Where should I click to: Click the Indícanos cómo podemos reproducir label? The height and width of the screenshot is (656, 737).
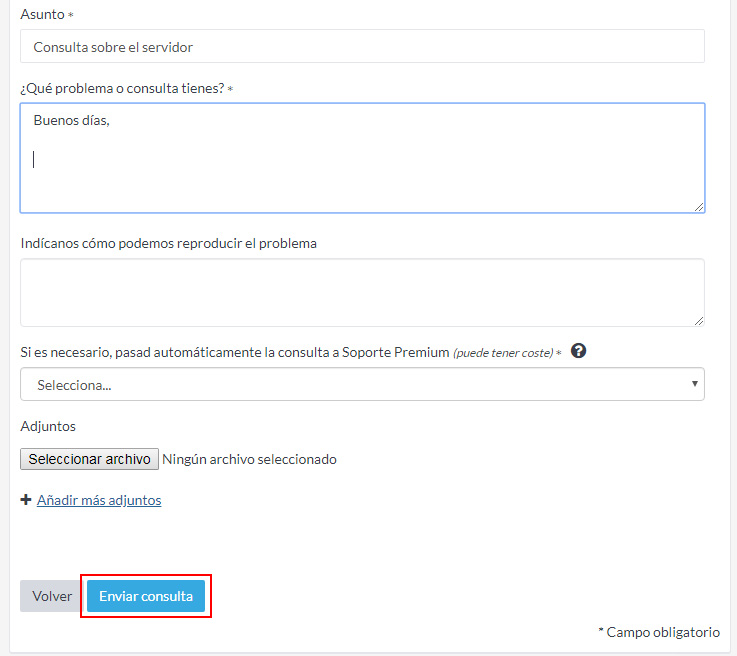(168, 243)
